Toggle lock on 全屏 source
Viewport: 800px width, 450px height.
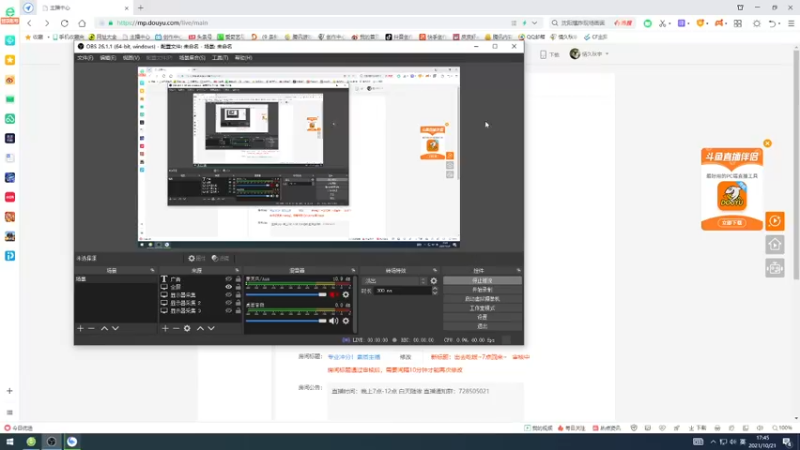[x=238, y=287]
